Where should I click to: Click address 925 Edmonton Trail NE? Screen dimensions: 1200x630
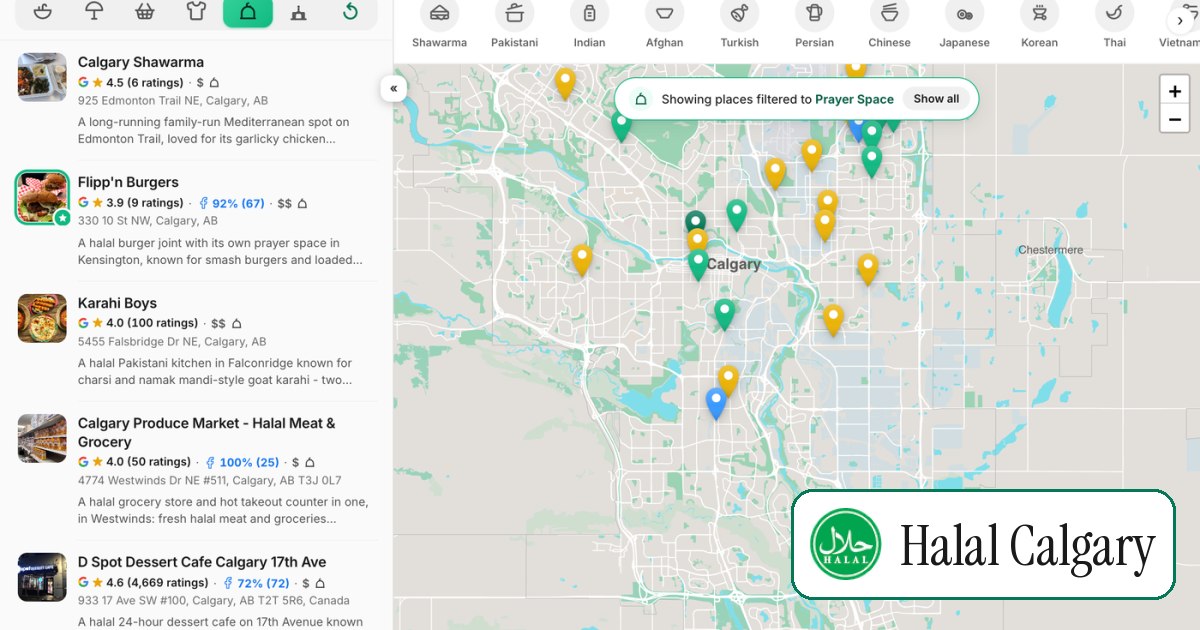click(x=173, y=101)
